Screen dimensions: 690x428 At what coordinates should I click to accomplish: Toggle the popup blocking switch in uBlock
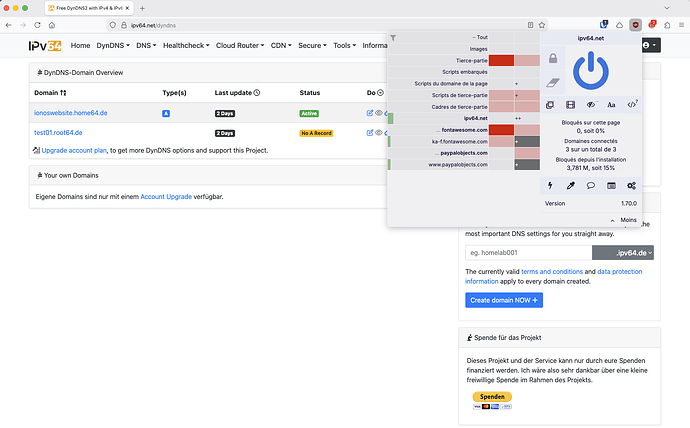[551, 105]
